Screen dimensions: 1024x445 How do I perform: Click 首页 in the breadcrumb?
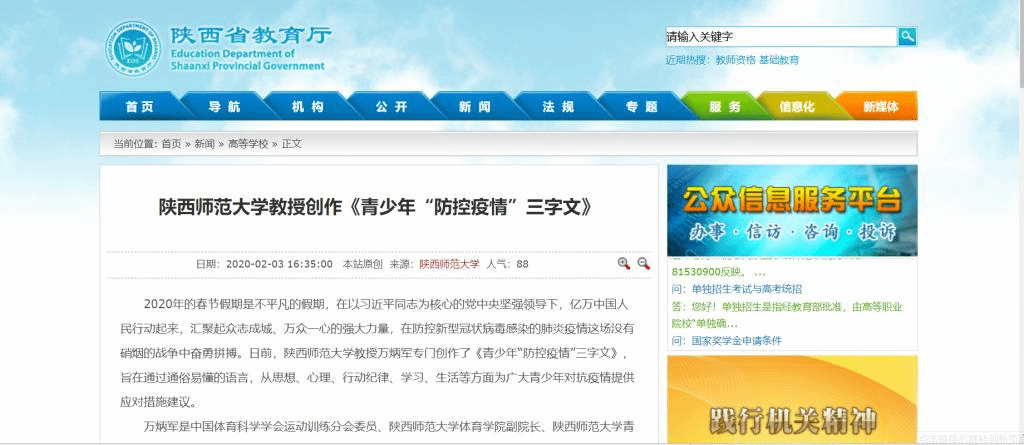click(171, 144)
